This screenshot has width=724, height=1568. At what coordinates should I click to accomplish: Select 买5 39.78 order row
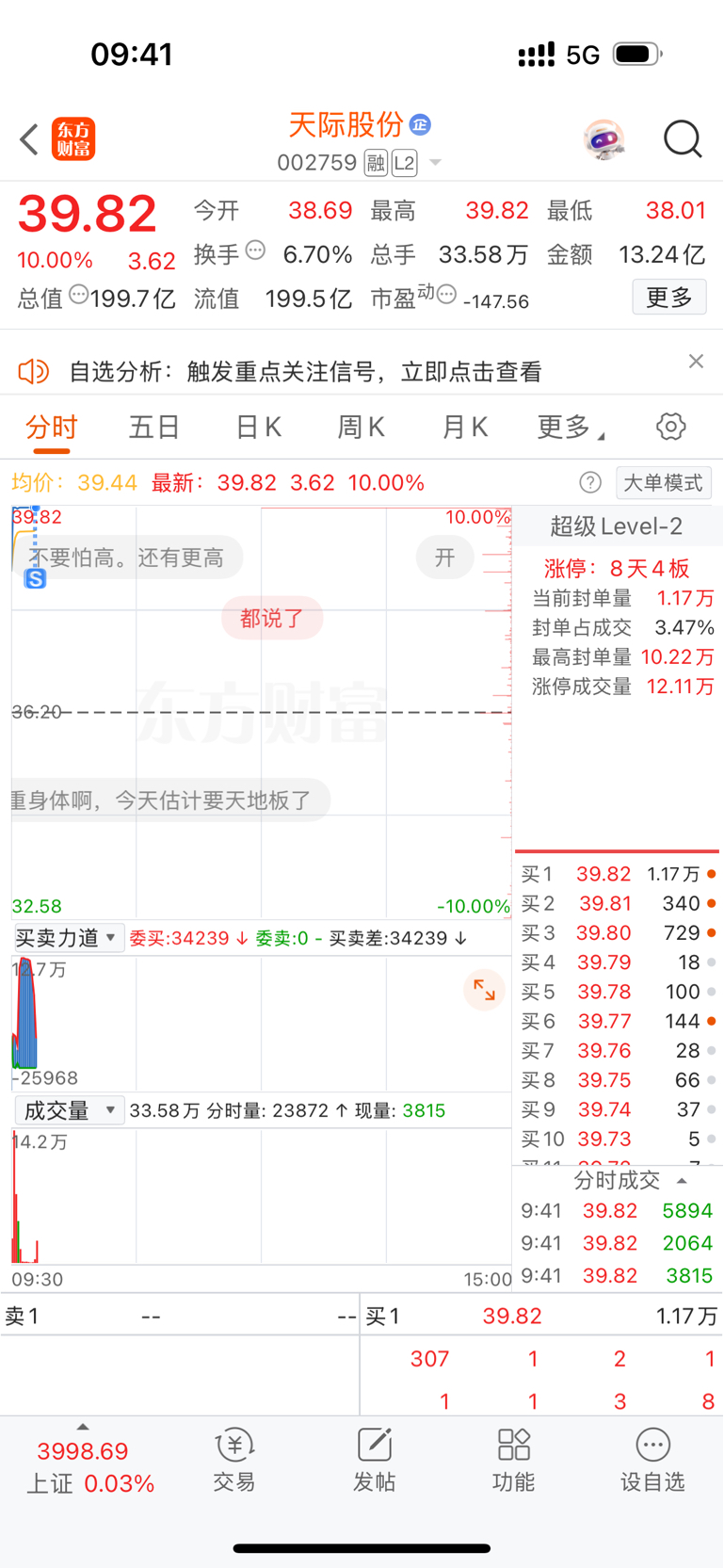coord(618,992)
